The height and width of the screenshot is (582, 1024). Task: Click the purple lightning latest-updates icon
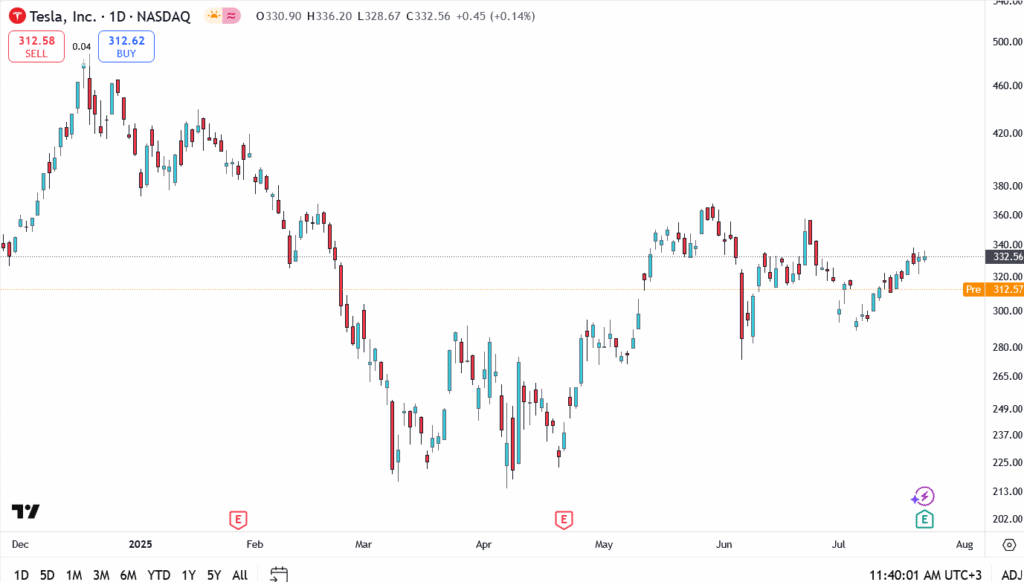tap(922, 496)
